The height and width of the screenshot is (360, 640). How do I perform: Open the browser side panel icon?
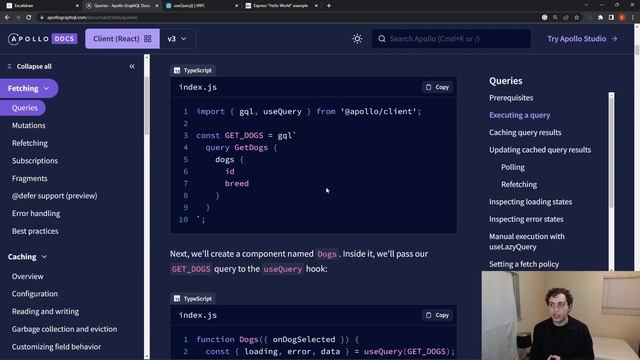611,18
